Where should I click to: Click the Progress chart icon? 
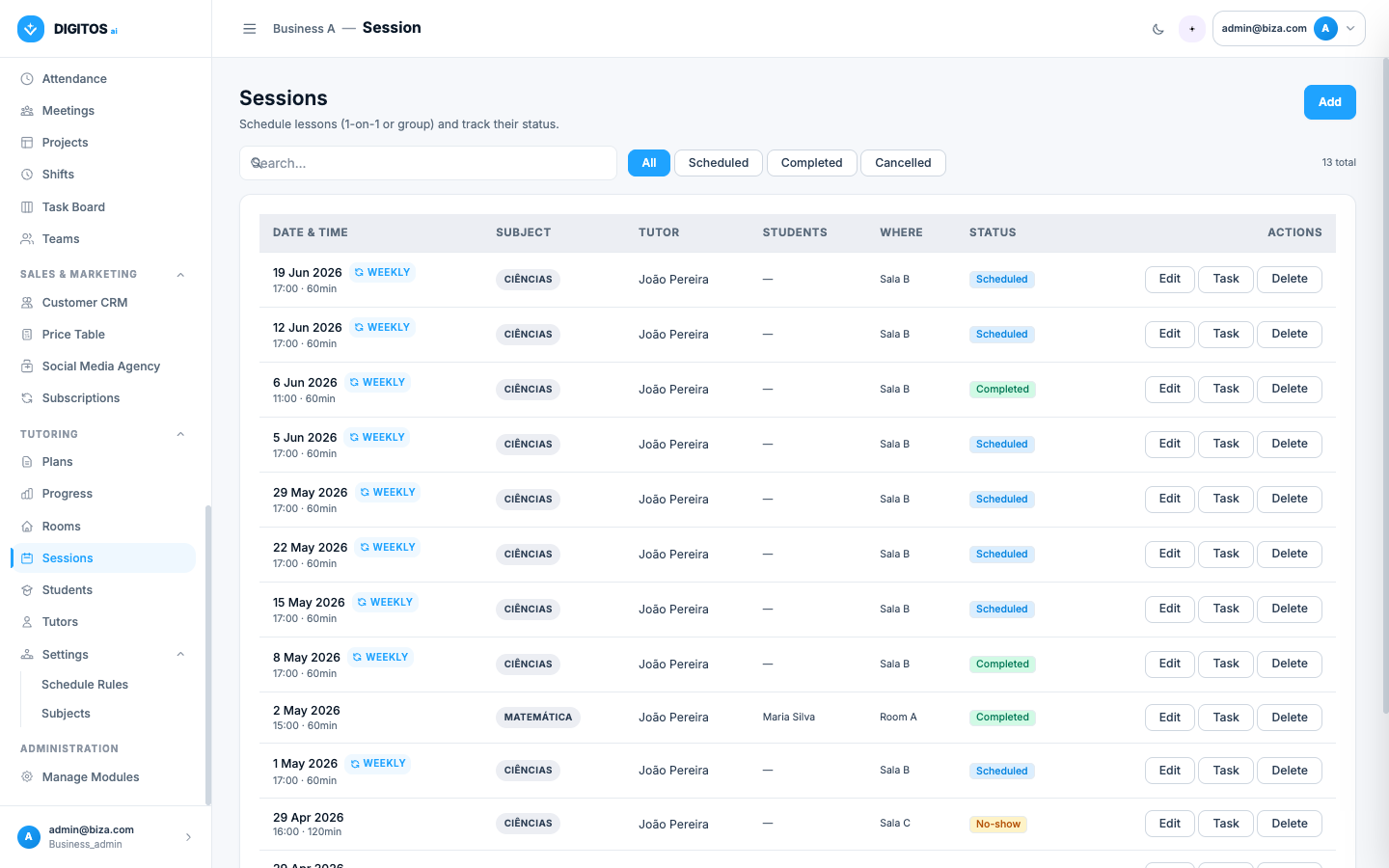27,494
